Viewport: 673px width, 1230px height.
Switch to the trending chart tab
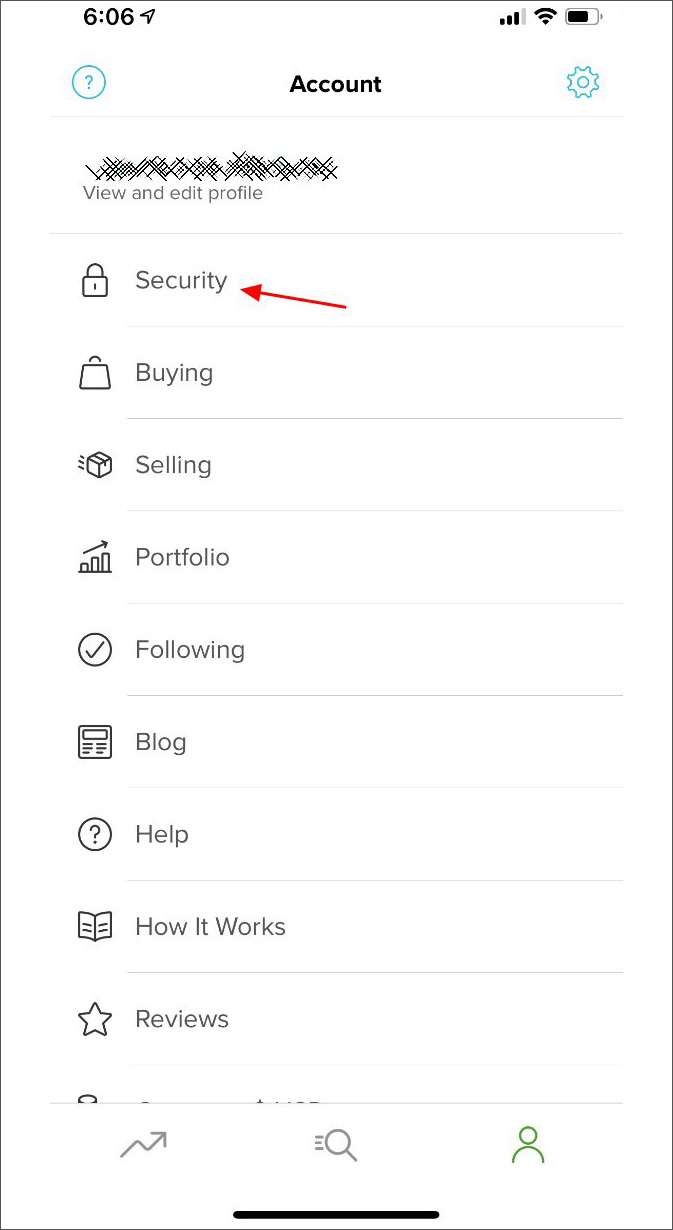[143, 1144]
